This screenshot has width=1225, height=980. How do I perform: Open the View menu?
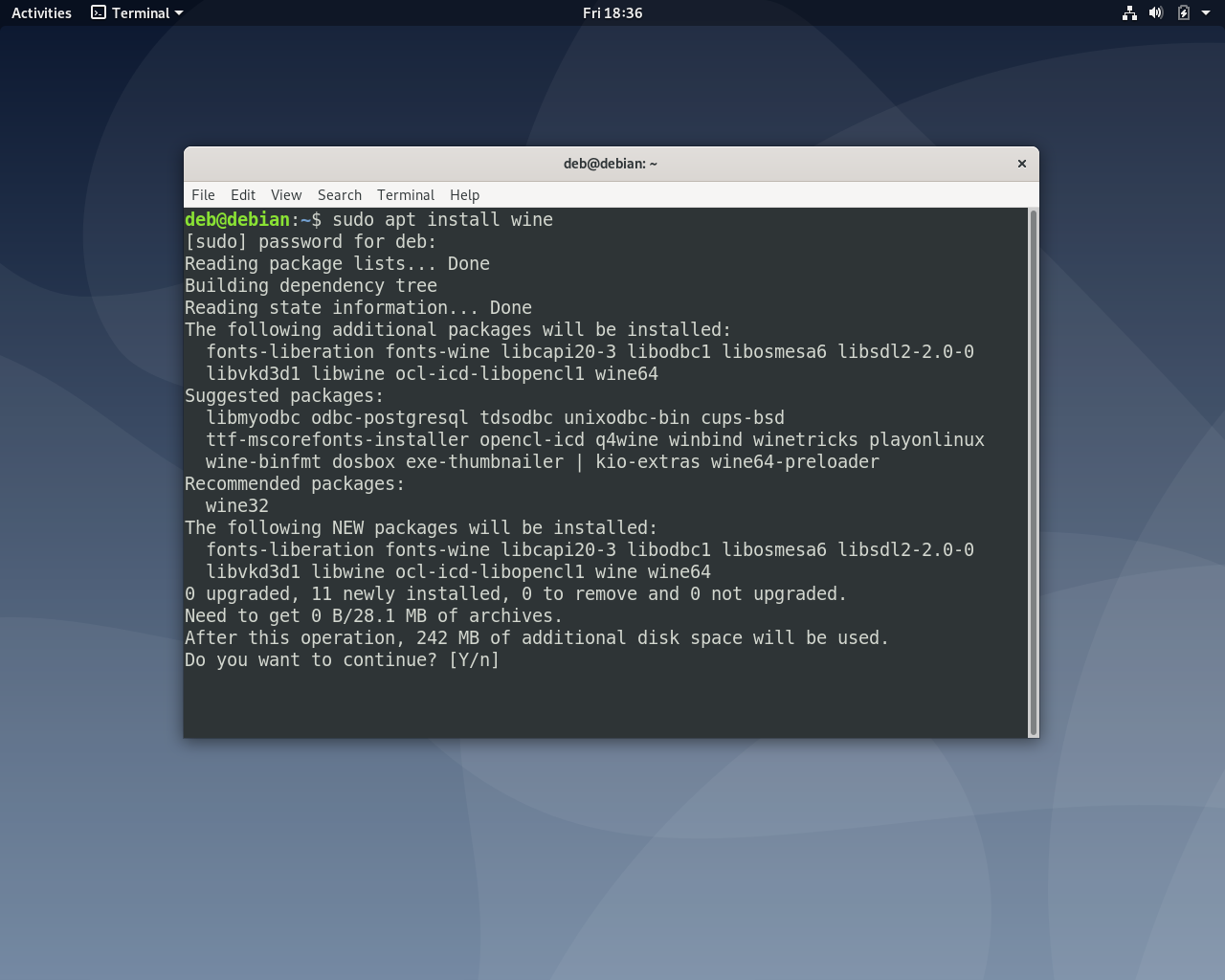point(286,194)
